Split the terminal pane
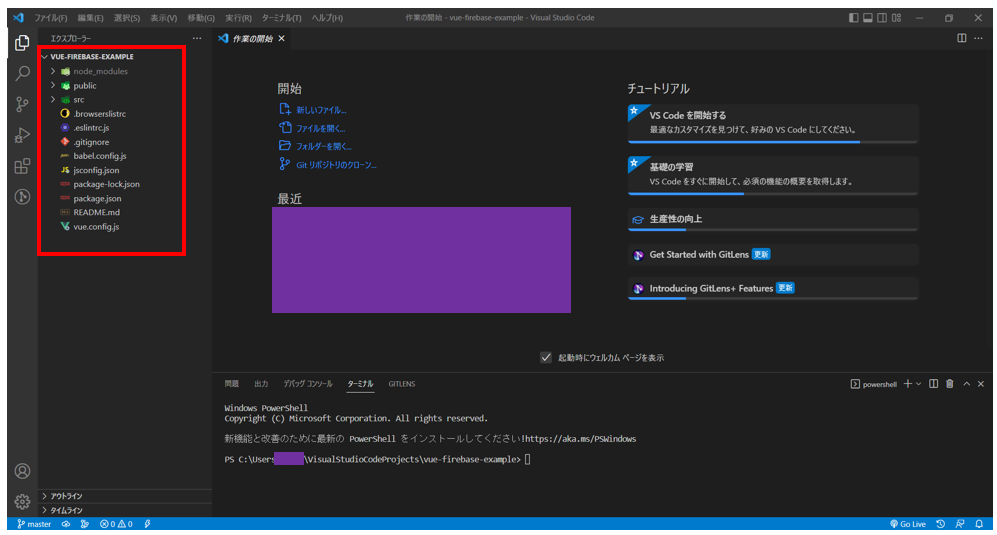997x535 pixels. [x=933, y=384]
